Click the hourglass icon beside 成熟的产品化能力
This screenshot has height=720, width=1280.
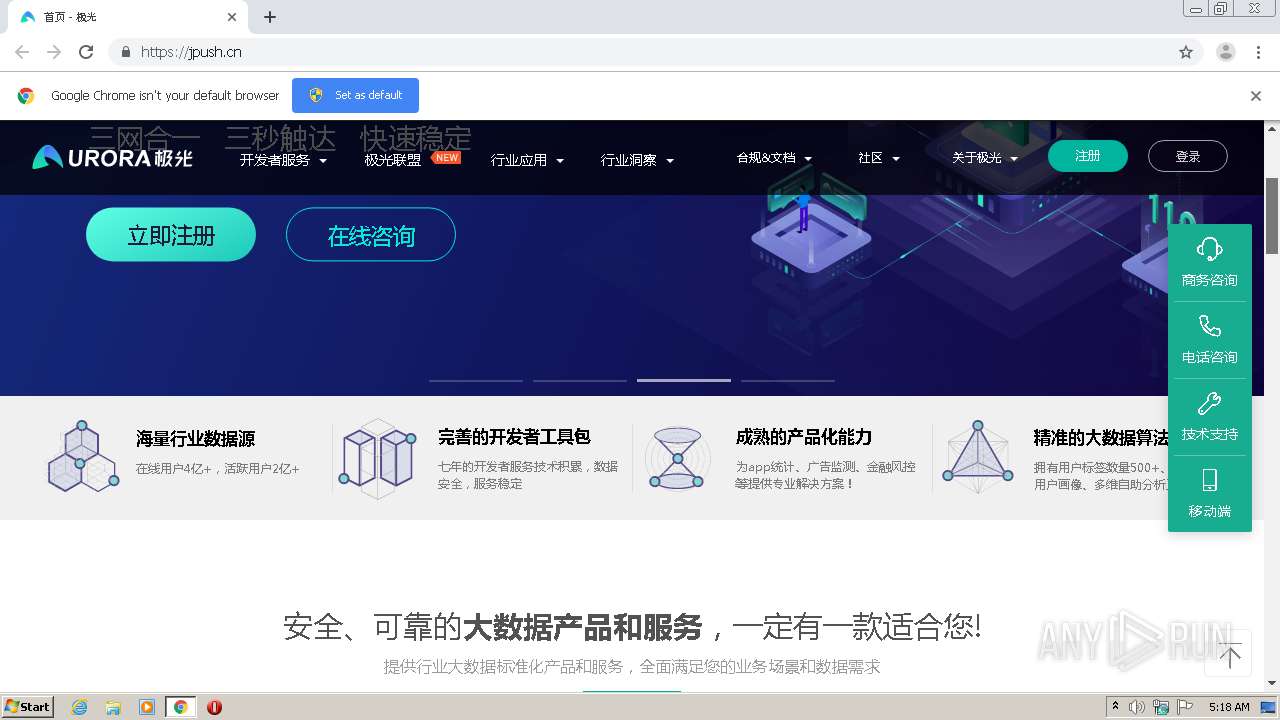(x=677, y=459)
